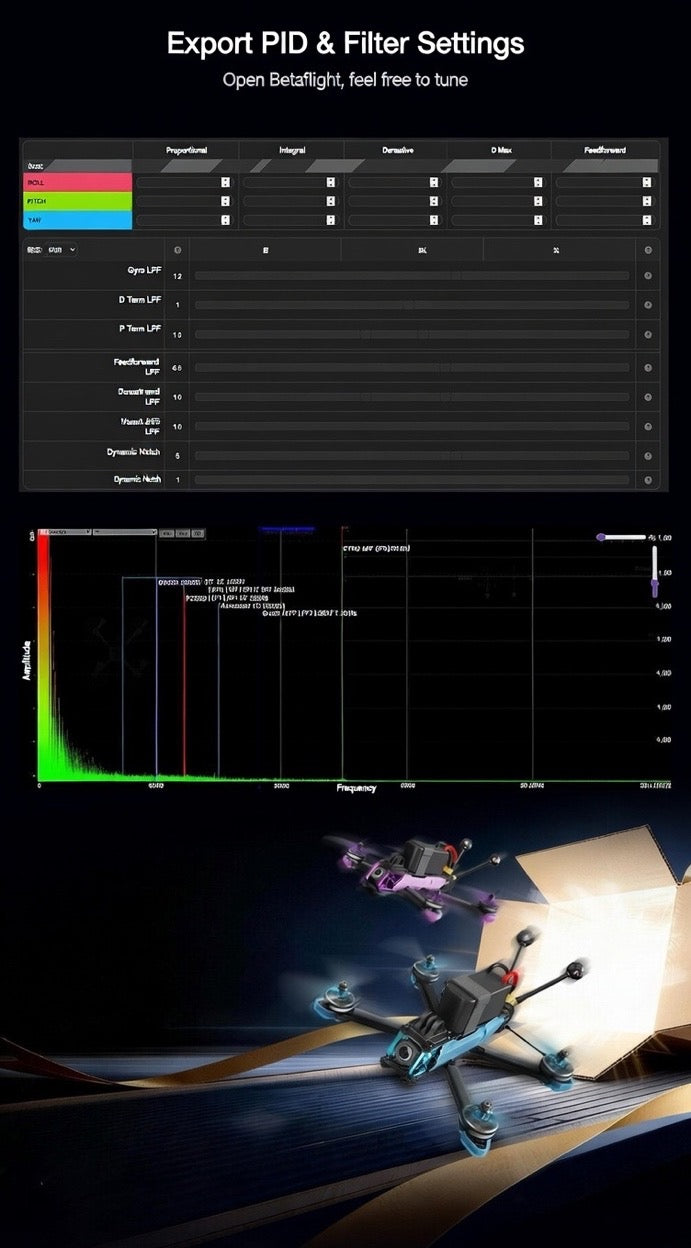This screenshot has width=691, height=1248.
Task: Adjust the Roll Proportional value stepper
Action: pyautogui.click(x=226, y=182)
